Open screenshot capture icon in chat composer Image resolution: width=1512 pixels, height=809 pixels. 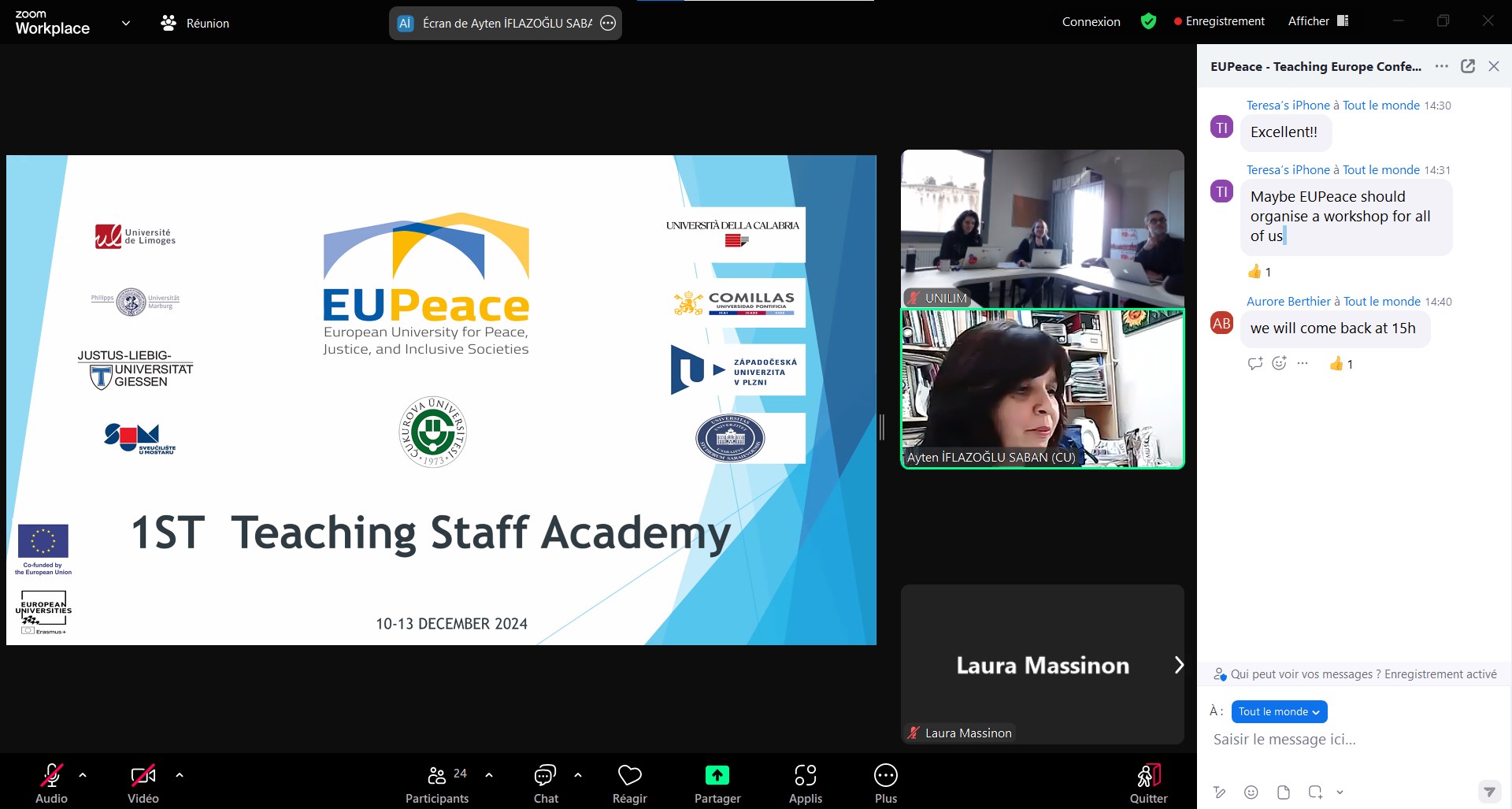(1315, 792)
